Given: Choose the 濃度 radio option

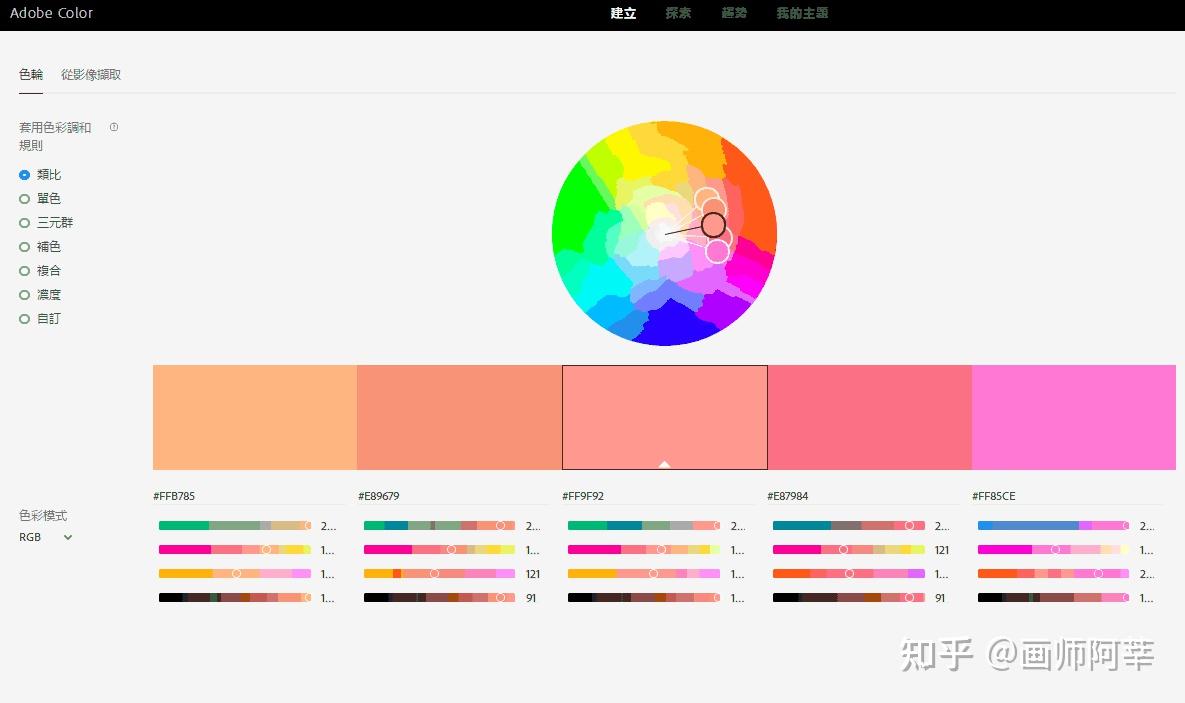Looking at the screenshot, I should 40,295.
